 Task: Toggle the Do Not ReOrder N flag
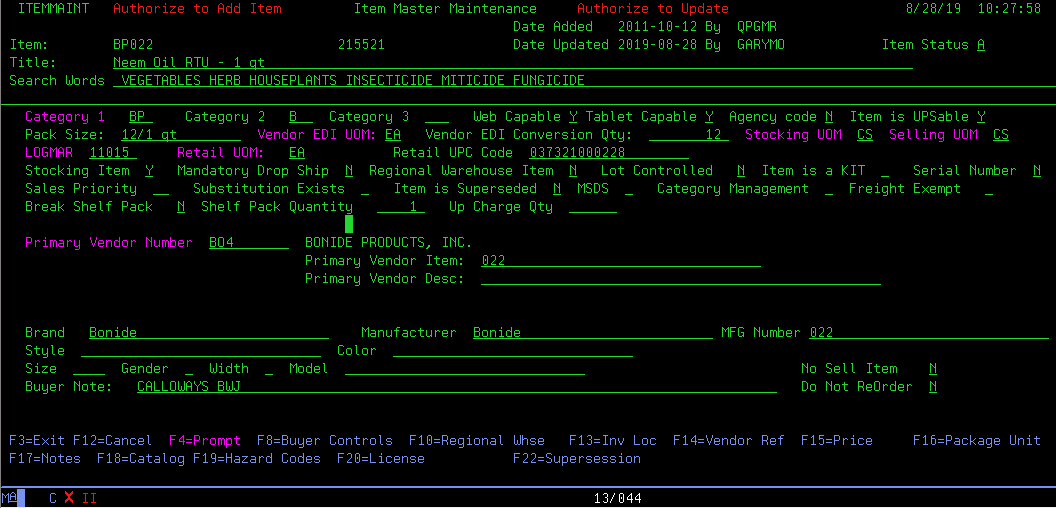pyautogui.click(x=933, y=387)
